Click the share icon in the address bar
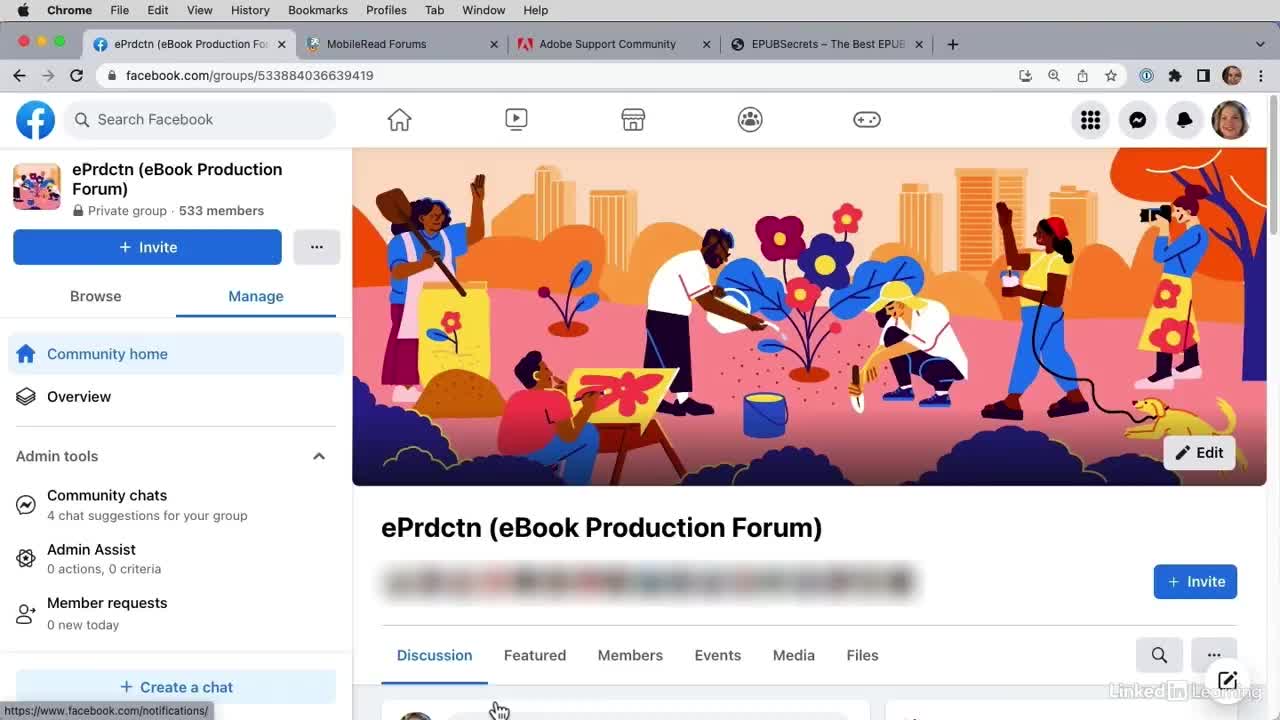 (x=1082, y=76)
